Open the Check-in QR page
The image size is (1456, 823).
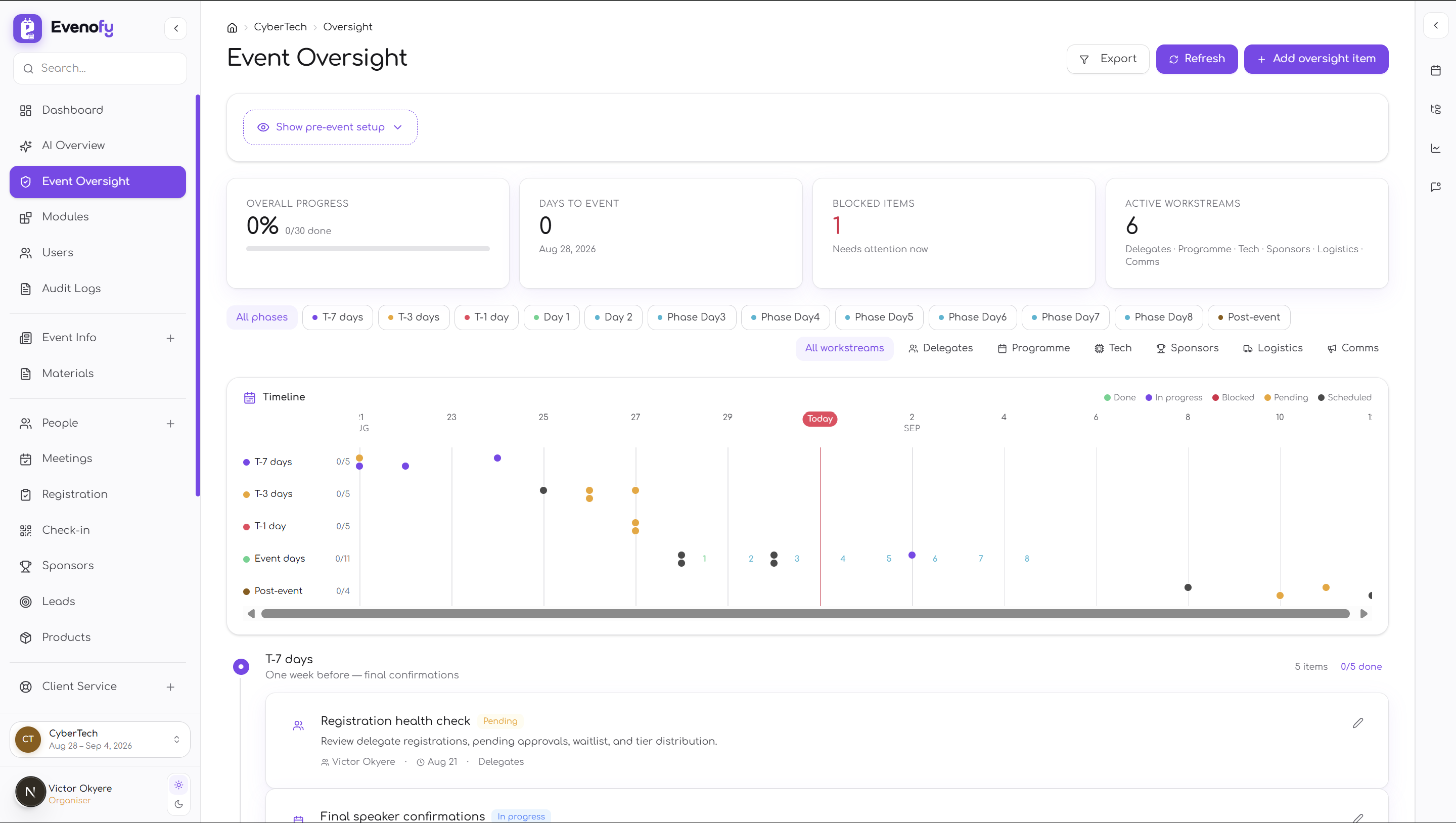[x=98, y=530]
